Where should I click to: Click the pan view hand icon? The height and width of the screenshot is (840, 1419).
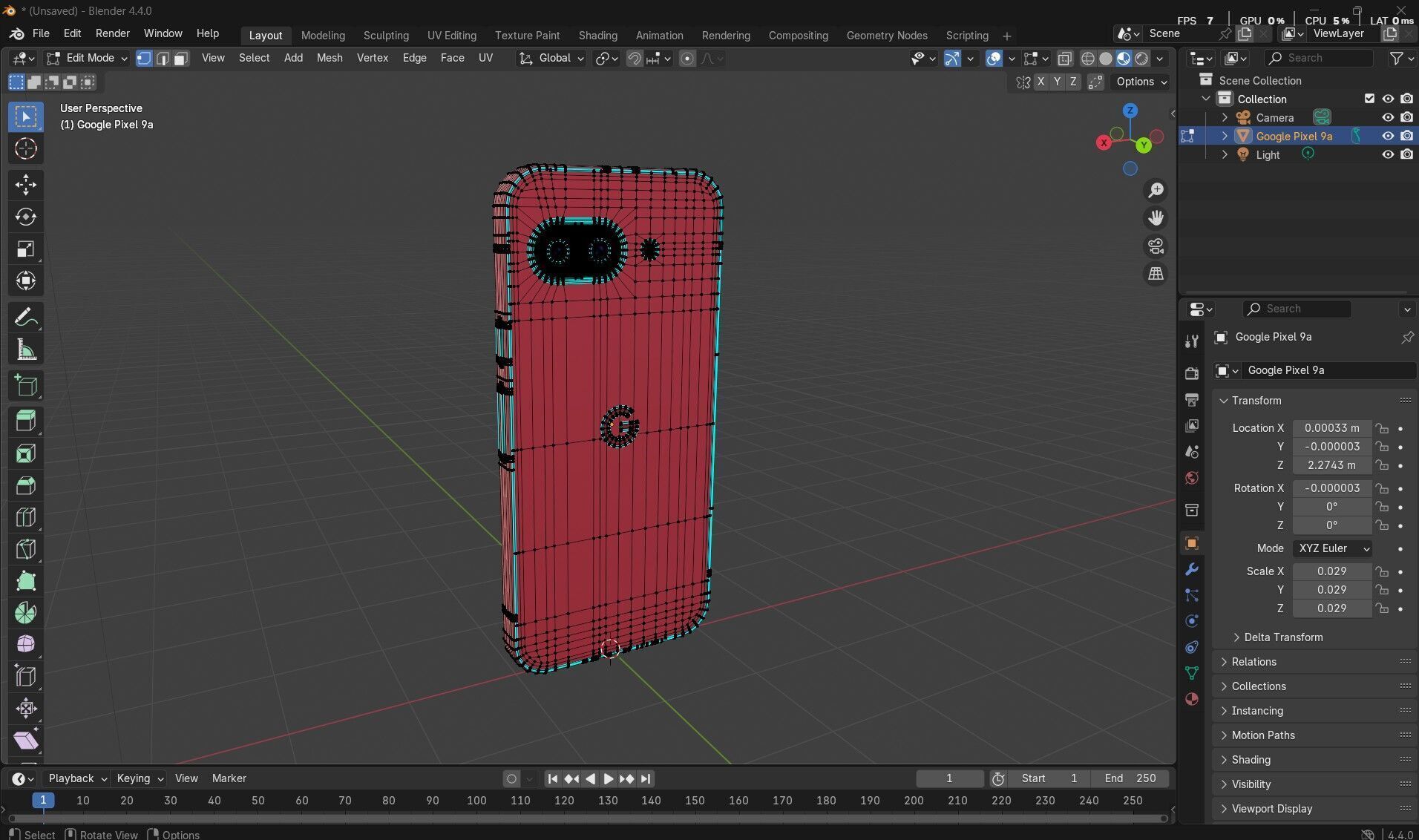[x=1156, y=218]
